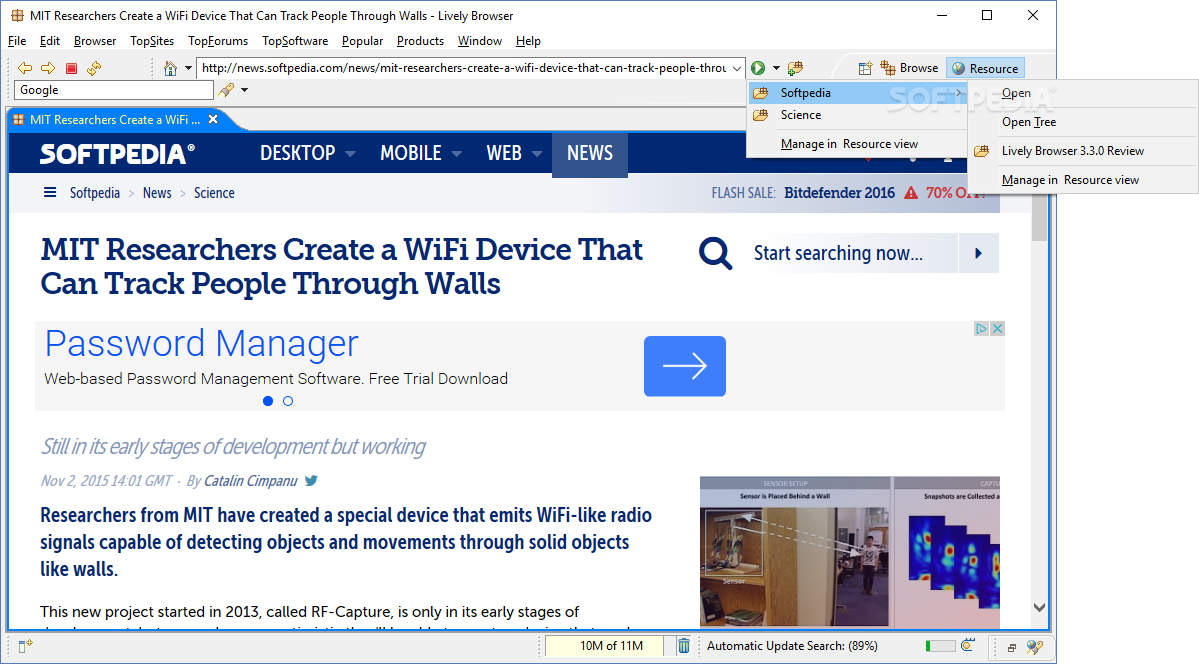Click the Bitdefender 2016 flash sale link
Image resolution: width=1199 pixels, height=664 pixels.
(x=839, y=193)
